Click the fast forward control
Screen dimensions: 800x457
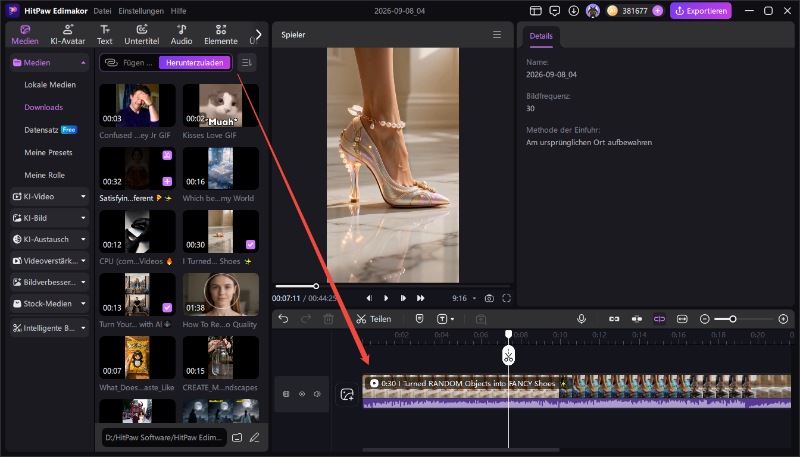(x=420, y=298)
